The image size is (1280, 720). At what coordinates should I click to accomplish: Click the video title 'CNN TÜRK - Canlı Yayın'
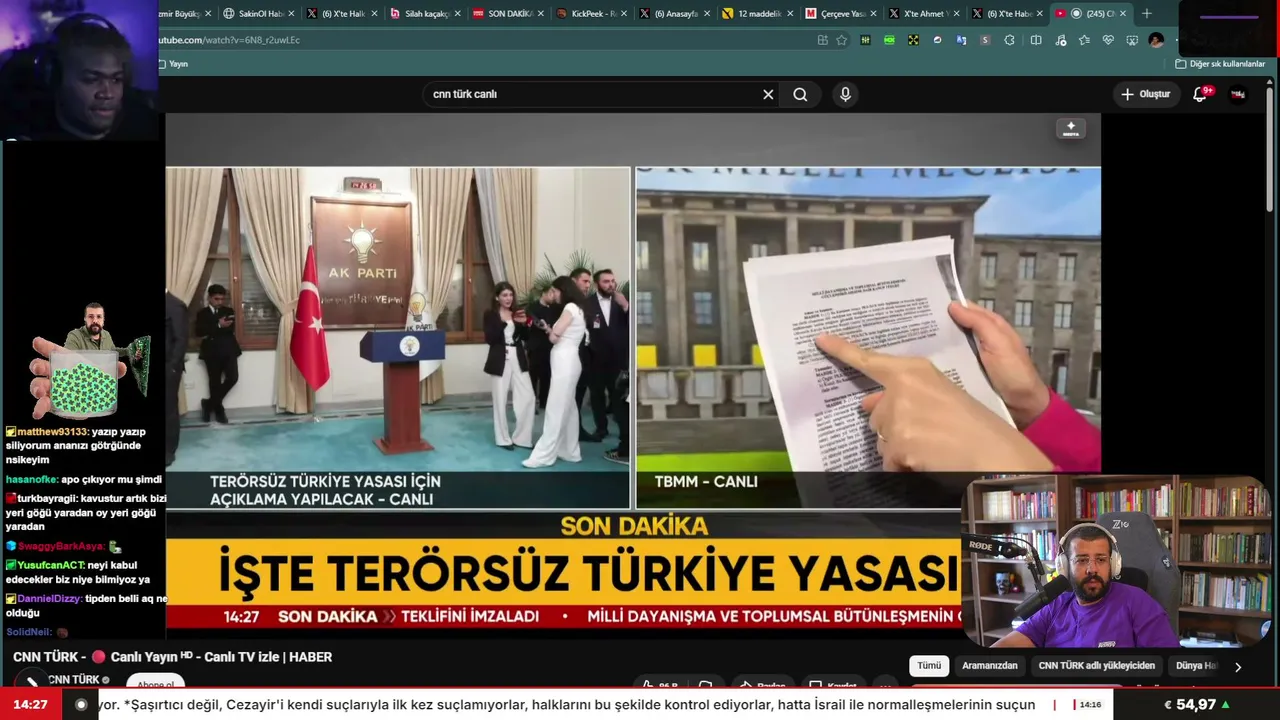coord(172,657)
